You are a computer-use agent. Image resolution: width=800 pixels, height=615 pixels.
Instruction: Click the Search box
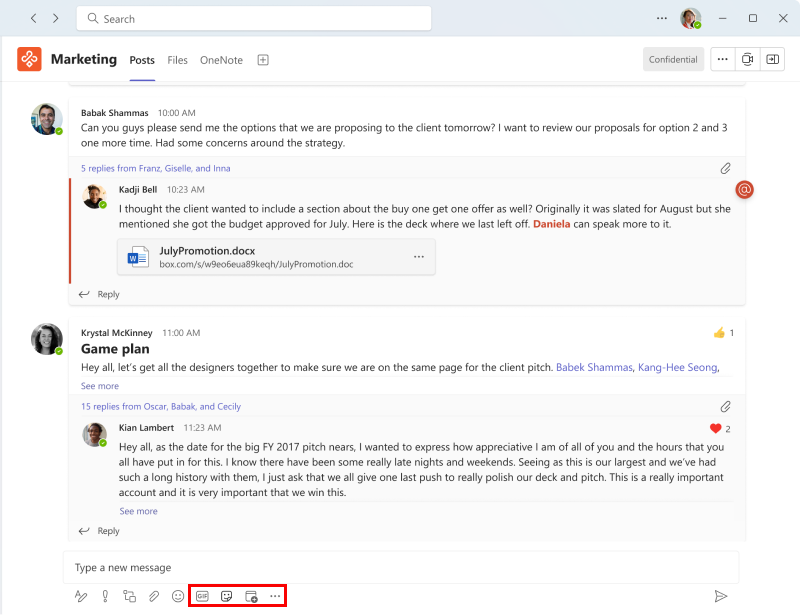254,18
